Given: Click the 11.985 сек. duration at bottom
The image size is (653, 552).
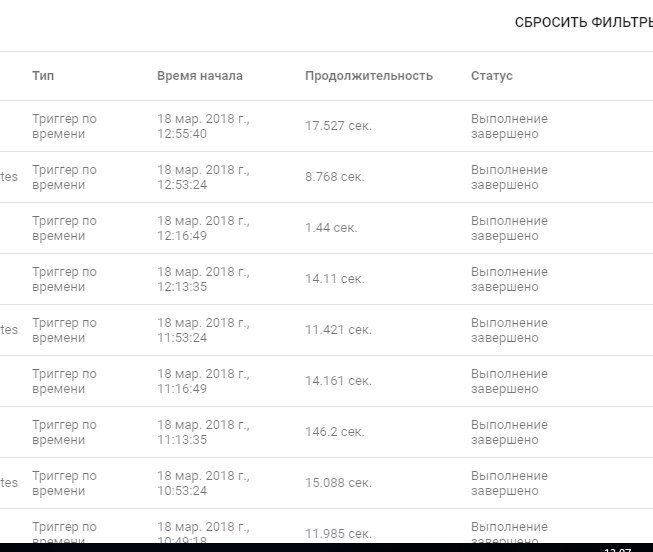Looking at the screenshot, I should [338, 533].
